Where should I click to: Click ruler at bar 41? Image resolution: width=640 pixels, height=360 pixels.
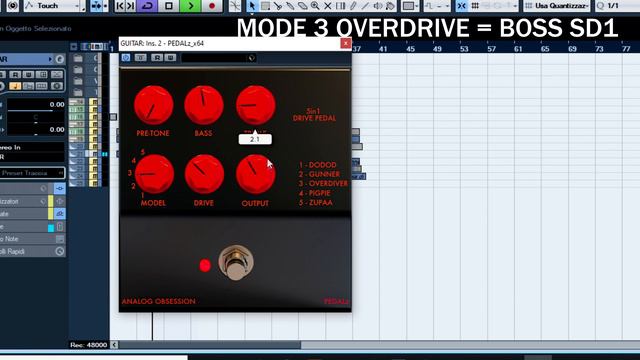coord(383,49)
